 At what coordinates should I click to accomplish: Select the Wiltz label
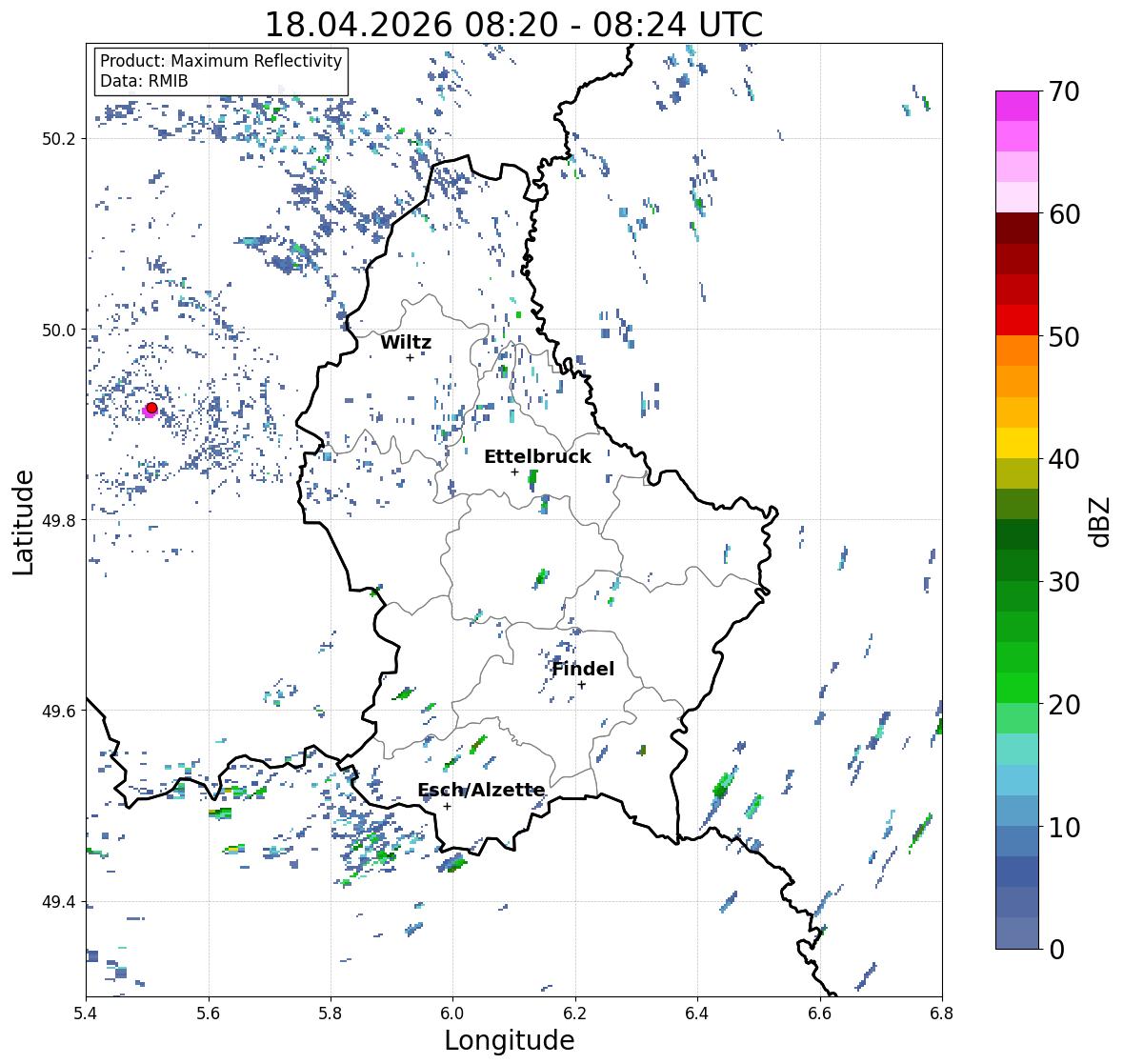[x=406, y=342]
